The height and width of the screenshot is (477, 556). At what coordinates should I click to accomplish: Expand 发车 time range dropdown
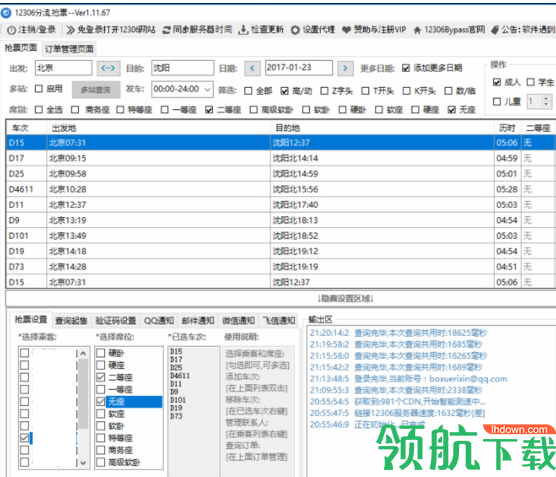coord(207,89)
